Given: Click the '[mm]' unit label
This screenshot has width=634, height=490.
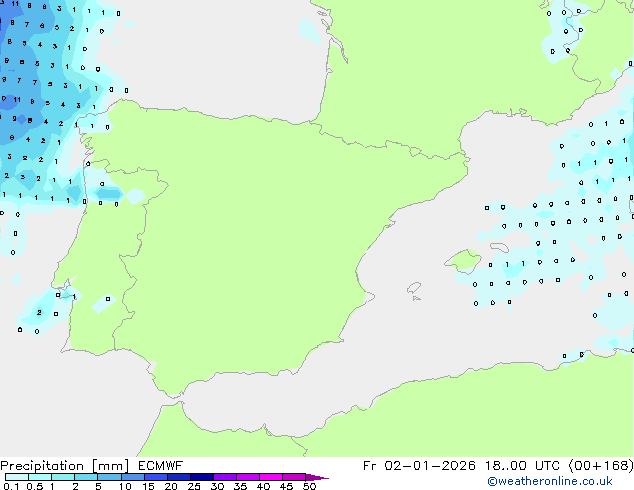Looking at the screenshot, I should [x=111, y=466].
